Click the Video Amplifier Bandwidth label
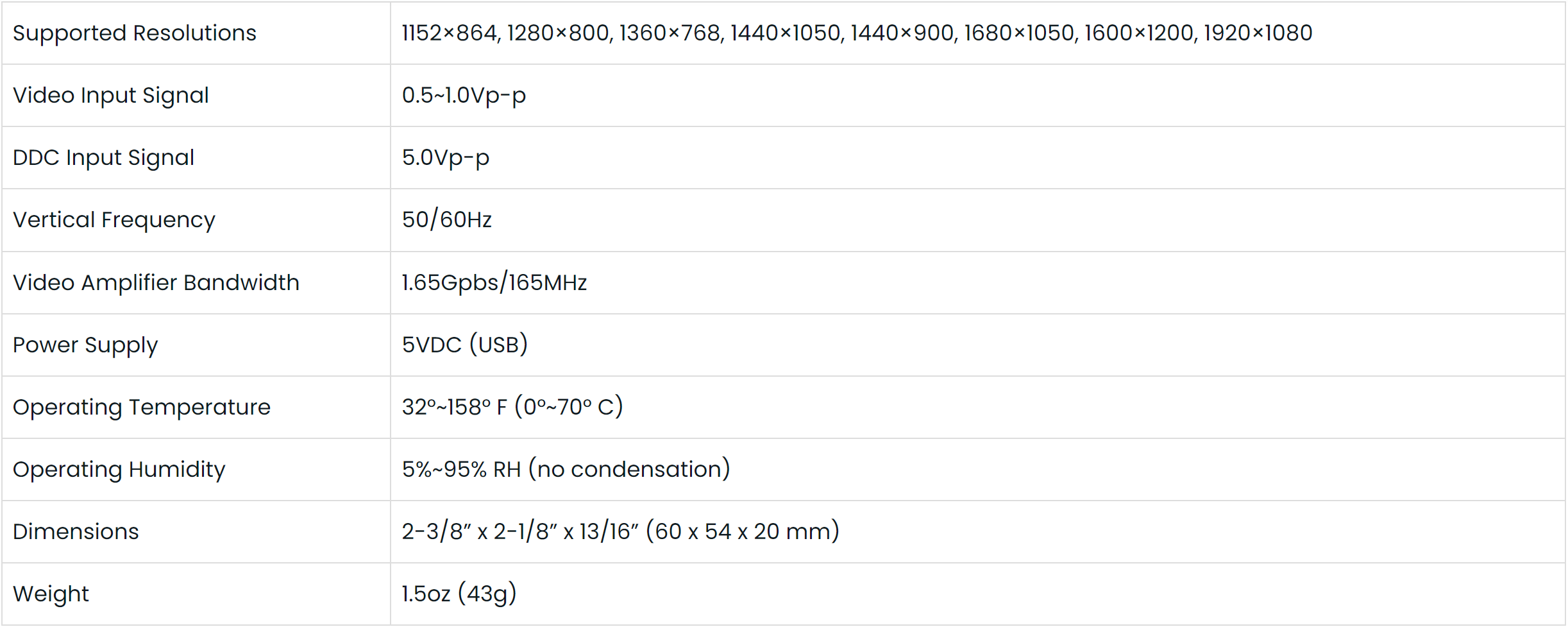 click(156, 282)
